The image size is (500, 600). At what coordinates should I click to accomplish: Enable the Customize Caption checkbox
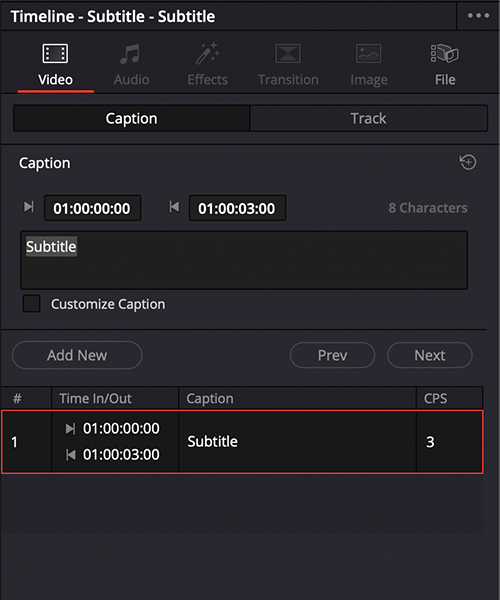pyautogui.click(x=31, y=304)
